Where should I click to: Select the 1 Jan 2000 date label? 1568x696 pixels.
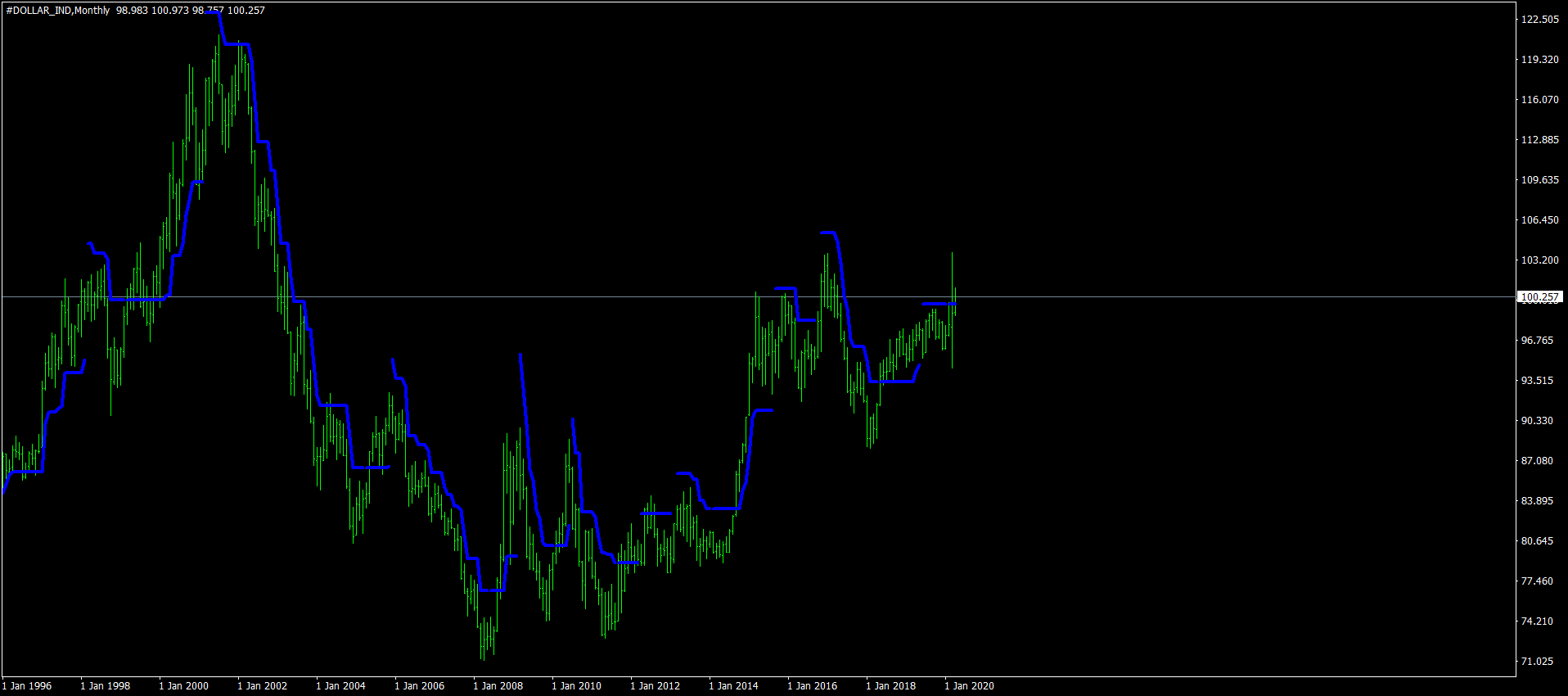pyautogui.click(x=183, y=686)
